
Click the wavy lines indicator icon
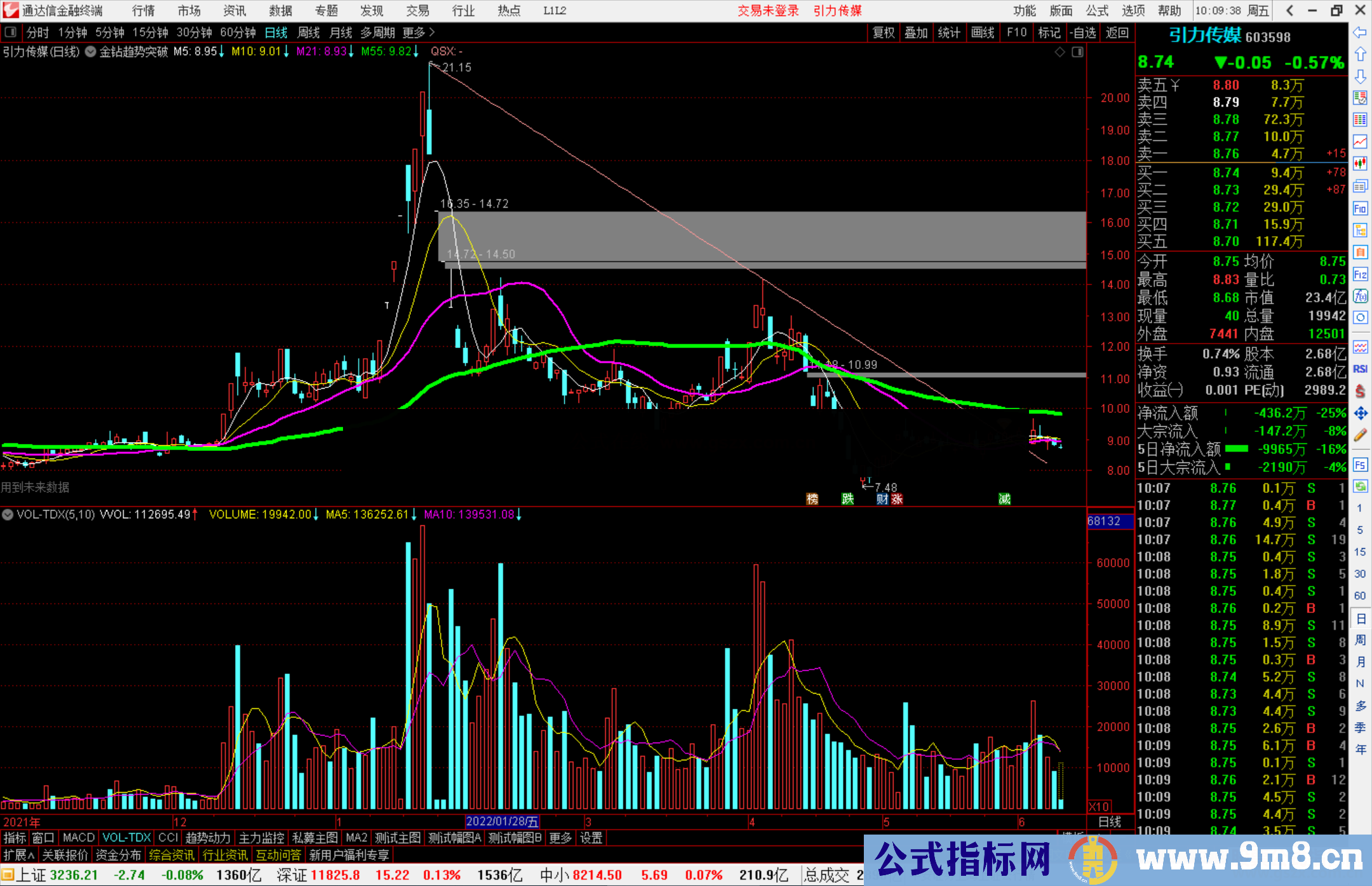(1360, 347)
